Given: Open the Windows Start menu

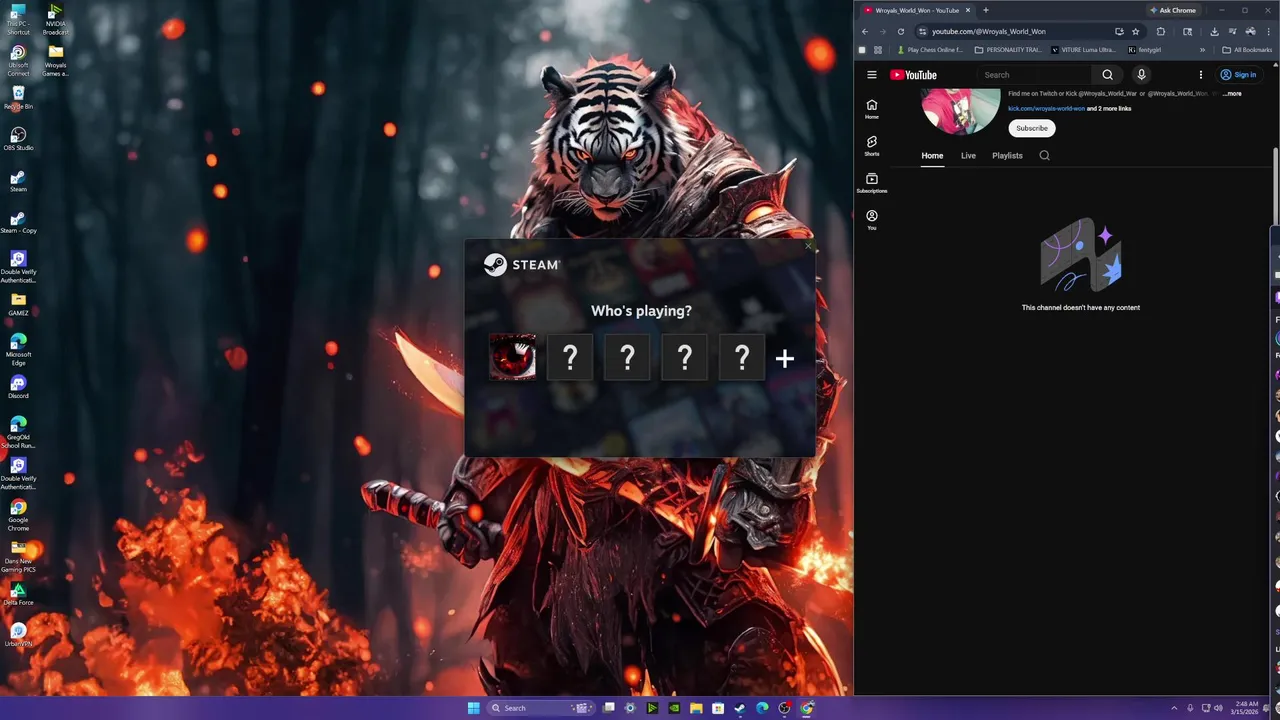Looking at the screenshot, I should (473, 708).
